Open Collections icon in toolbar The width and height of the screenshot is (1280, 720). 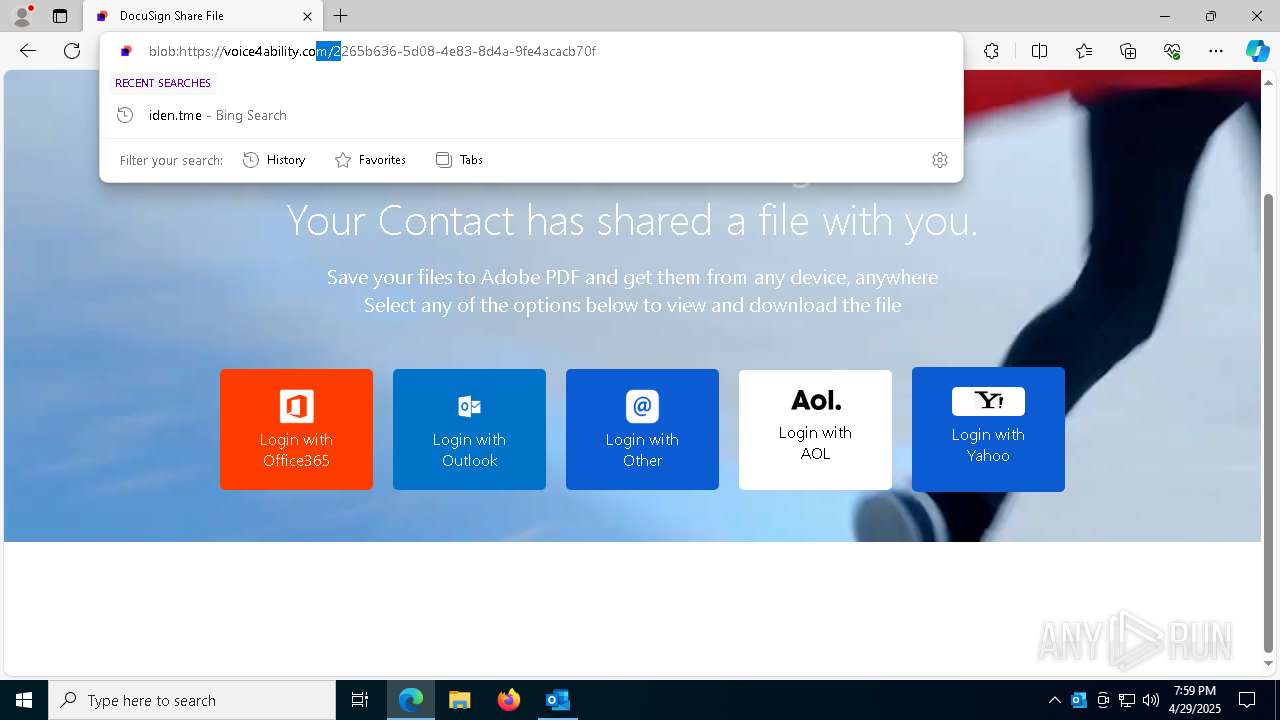(x=1128, y=51)
